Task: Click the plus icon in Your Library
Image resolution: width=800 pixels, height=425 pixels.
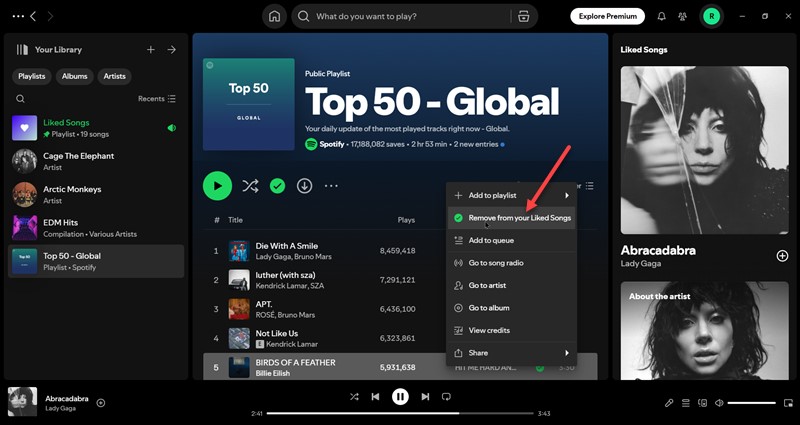Action: click(151, 49)
